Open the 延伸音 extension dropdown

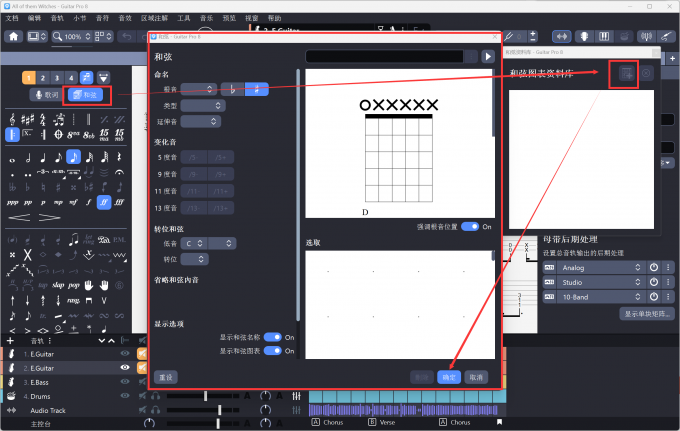coord(203,121)
